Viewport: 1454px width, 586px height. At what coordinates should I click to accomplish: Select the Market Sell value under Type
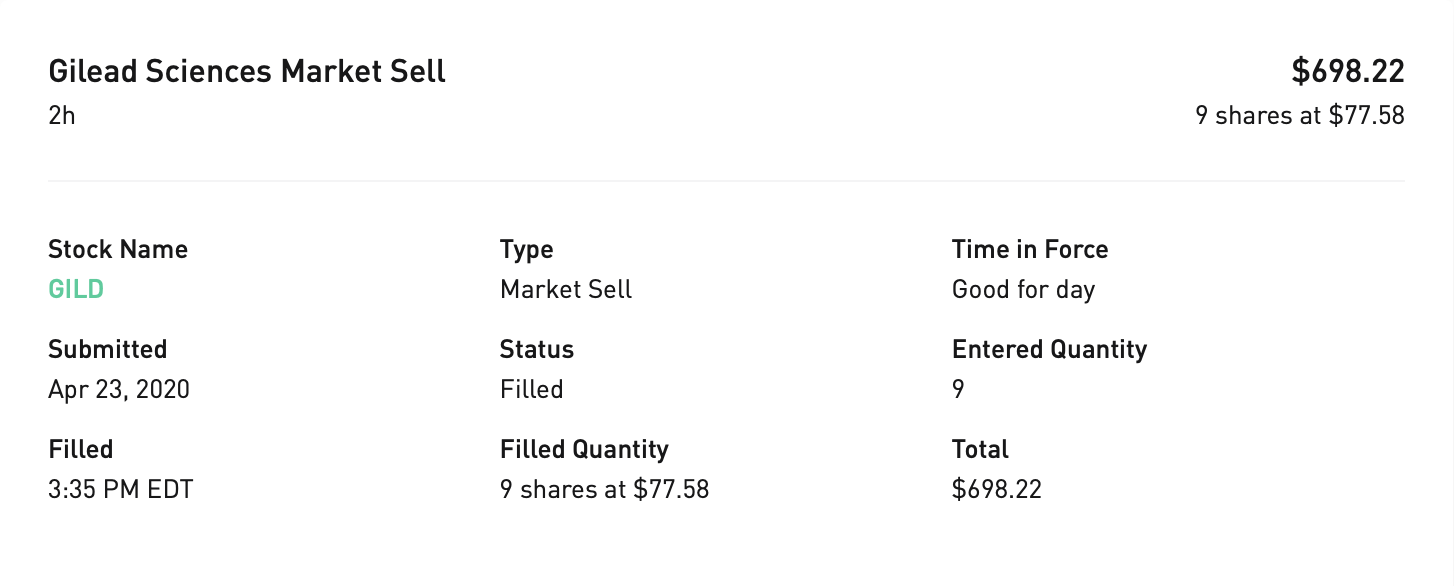coord(566,290)
